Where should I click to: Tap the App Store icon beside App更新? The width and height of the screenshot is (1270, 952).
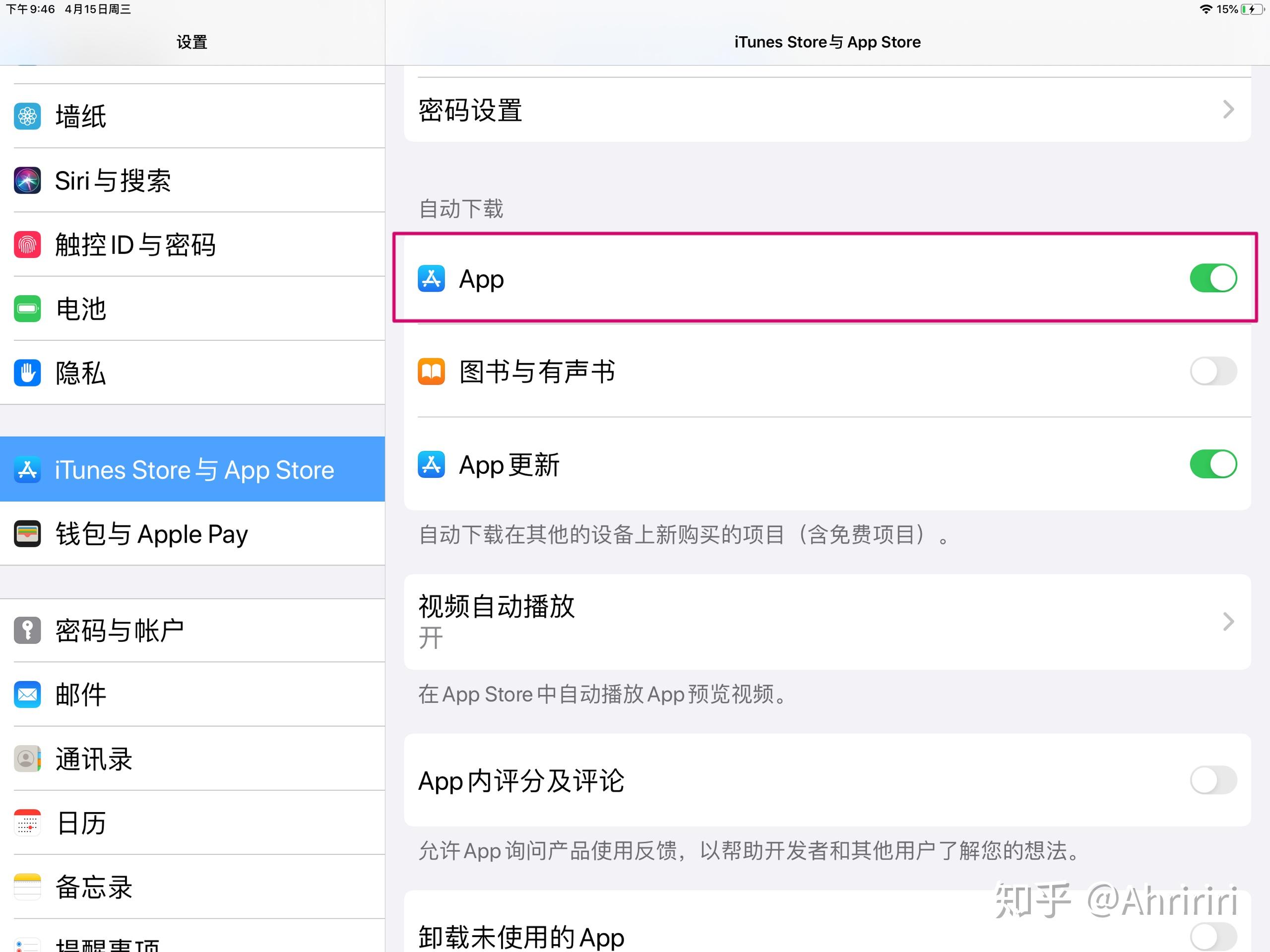[x=431, y=464]
